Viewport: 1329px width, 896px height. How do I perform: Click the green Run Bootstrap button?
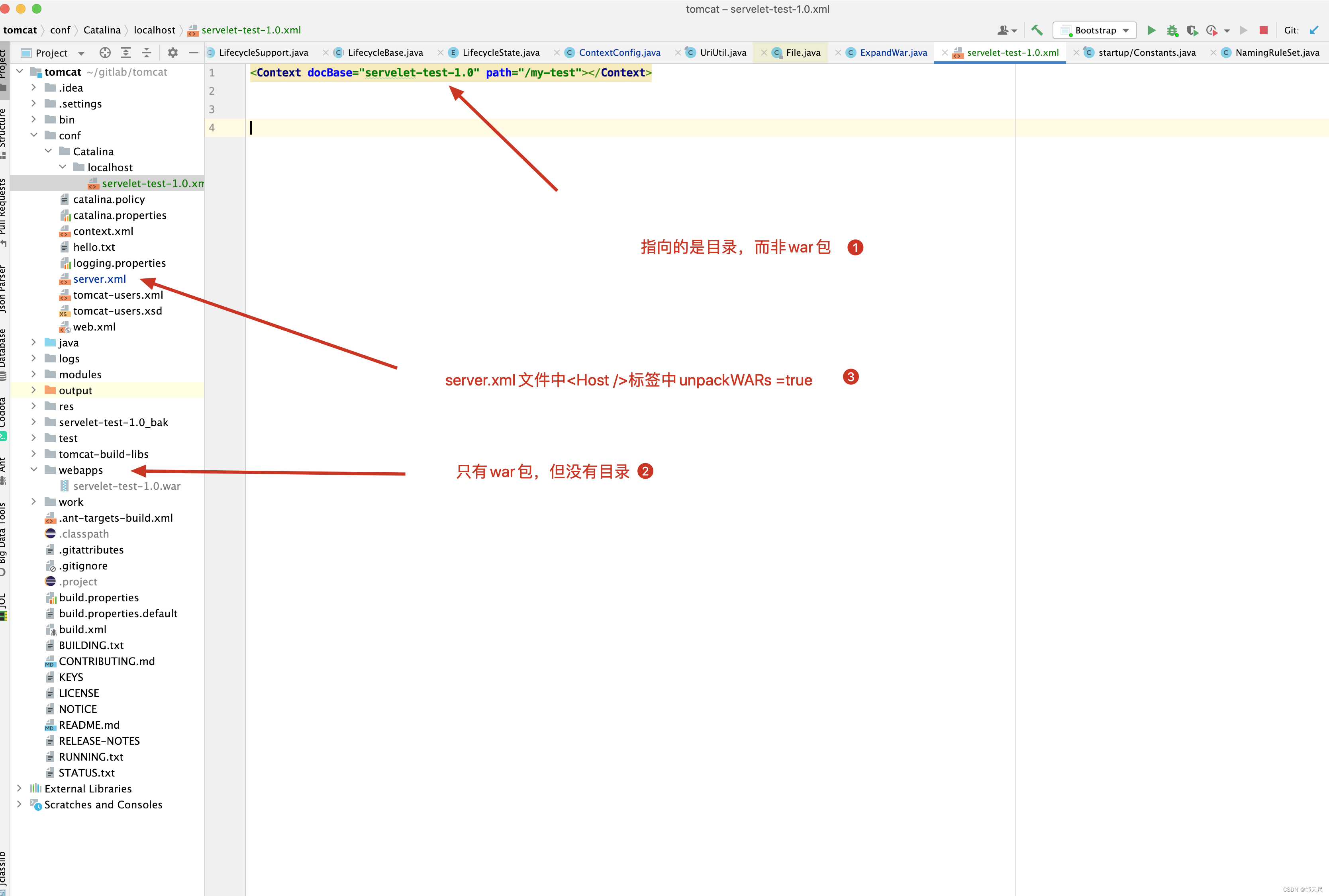click(1151, 30)
